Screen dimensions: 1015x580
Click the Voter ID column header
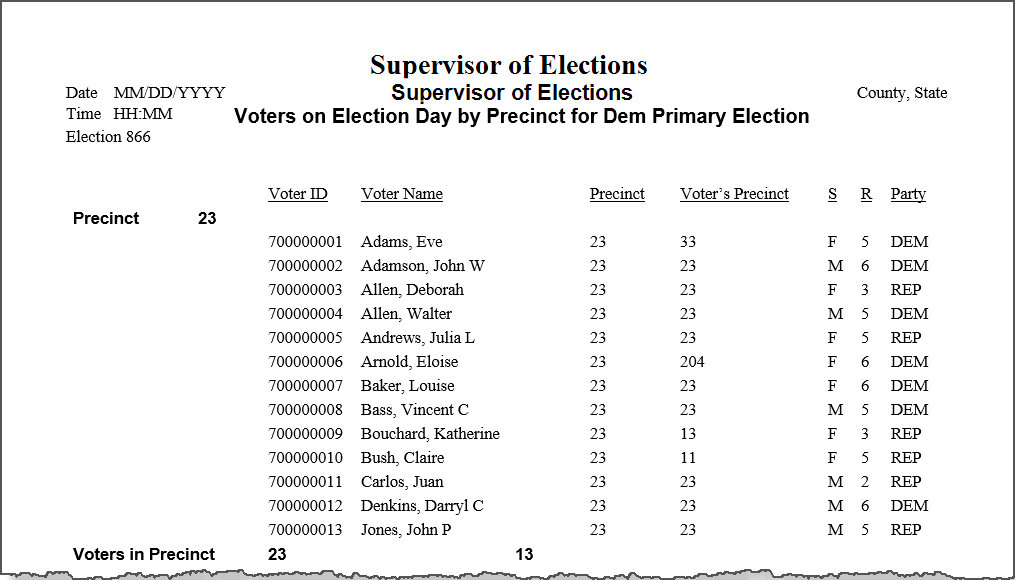[298, 194]
